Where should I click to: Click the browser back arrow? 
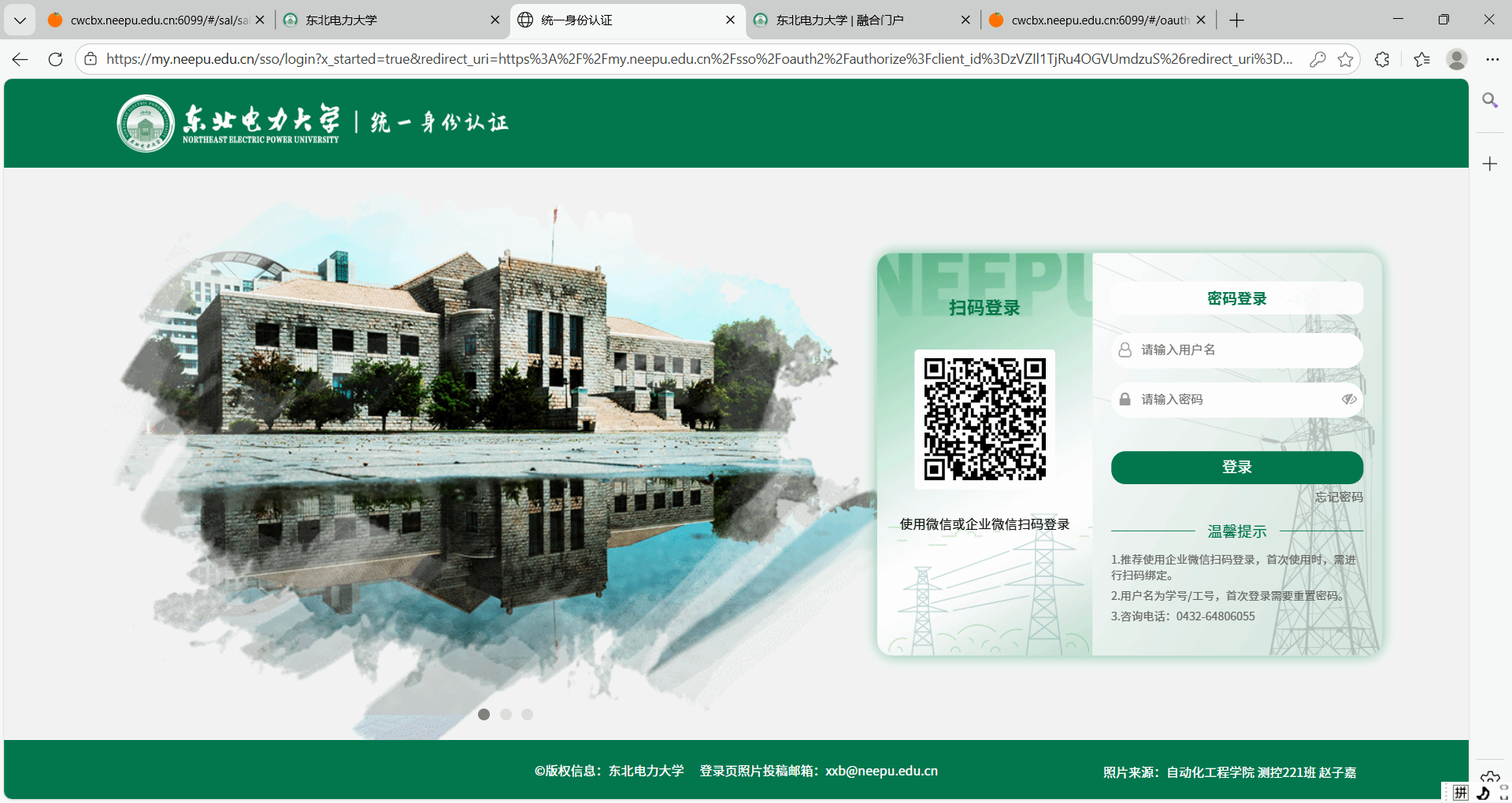coord(20,59)
